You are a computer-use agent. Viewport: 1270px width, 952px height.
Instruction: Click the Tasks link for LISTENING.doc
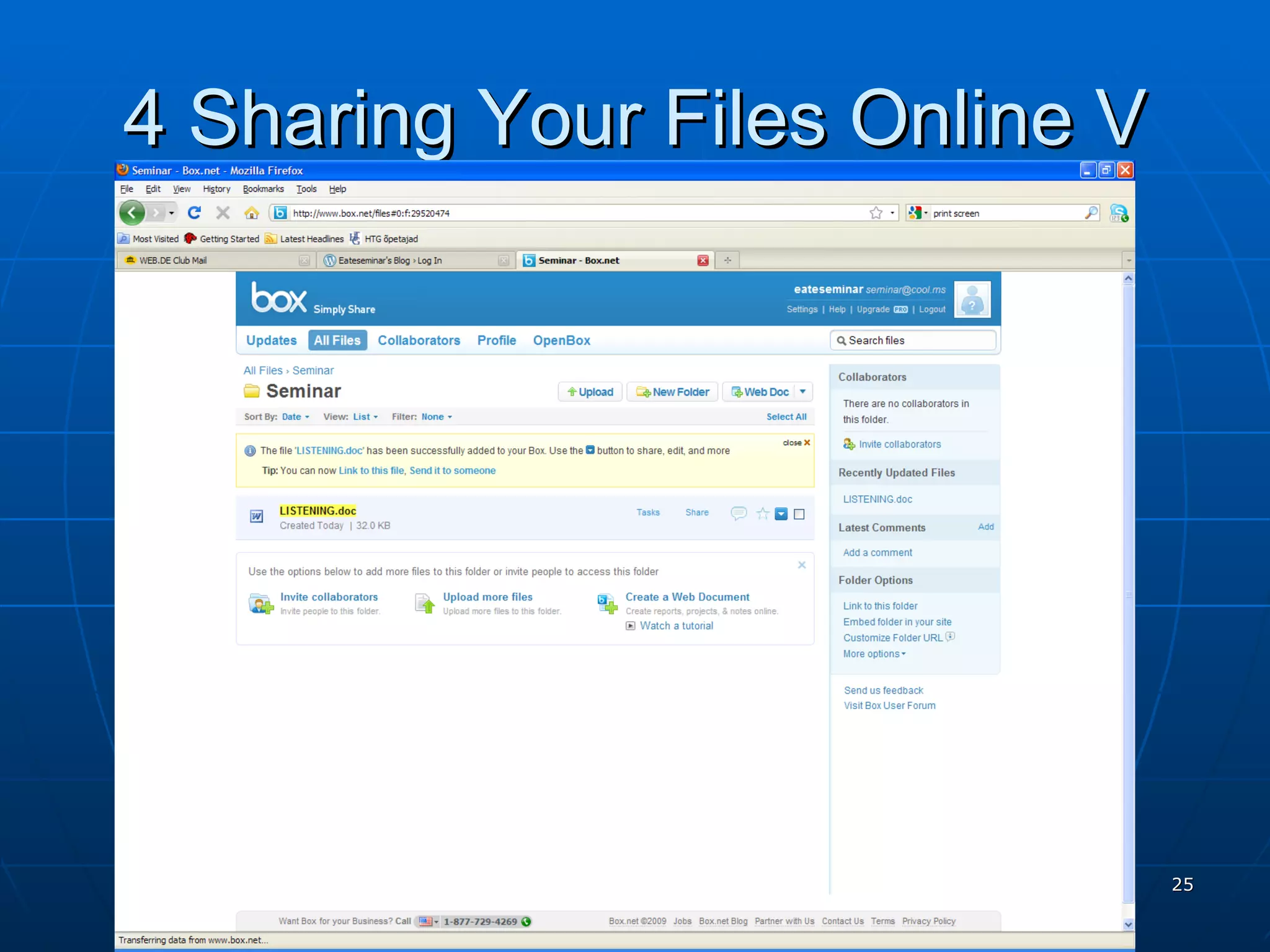coord(648,513)
